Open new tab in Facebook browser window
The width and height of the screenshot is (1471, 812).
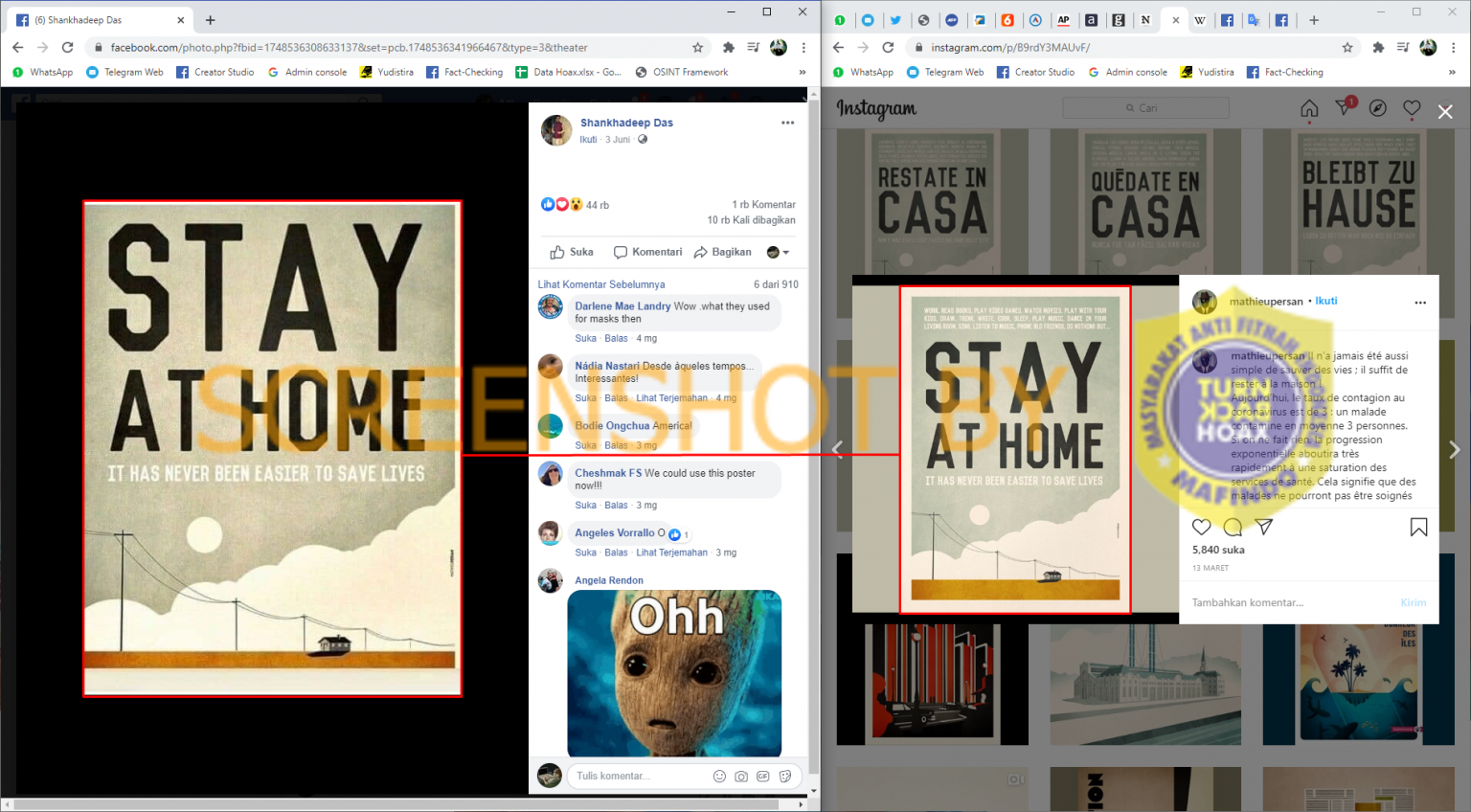(x=211, y=19)
